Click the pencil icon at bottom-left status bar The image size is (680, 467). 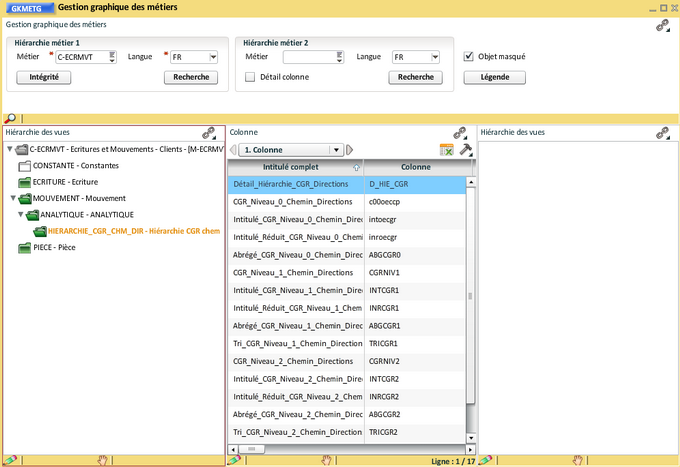tap(9, 460)
